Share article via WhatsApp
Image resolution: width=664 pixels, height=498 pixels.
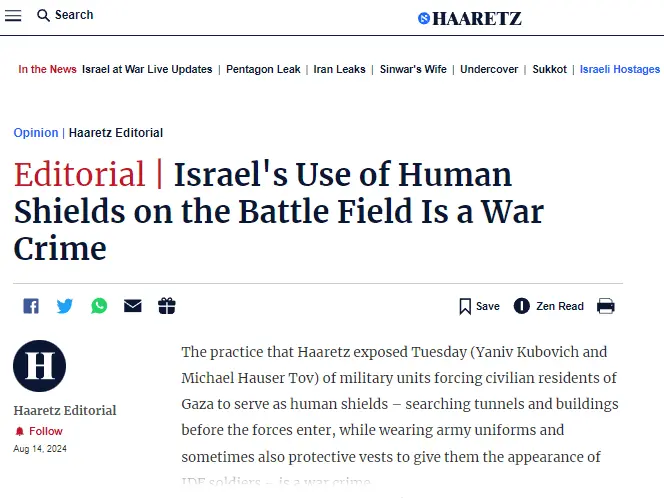pos(99,306)
